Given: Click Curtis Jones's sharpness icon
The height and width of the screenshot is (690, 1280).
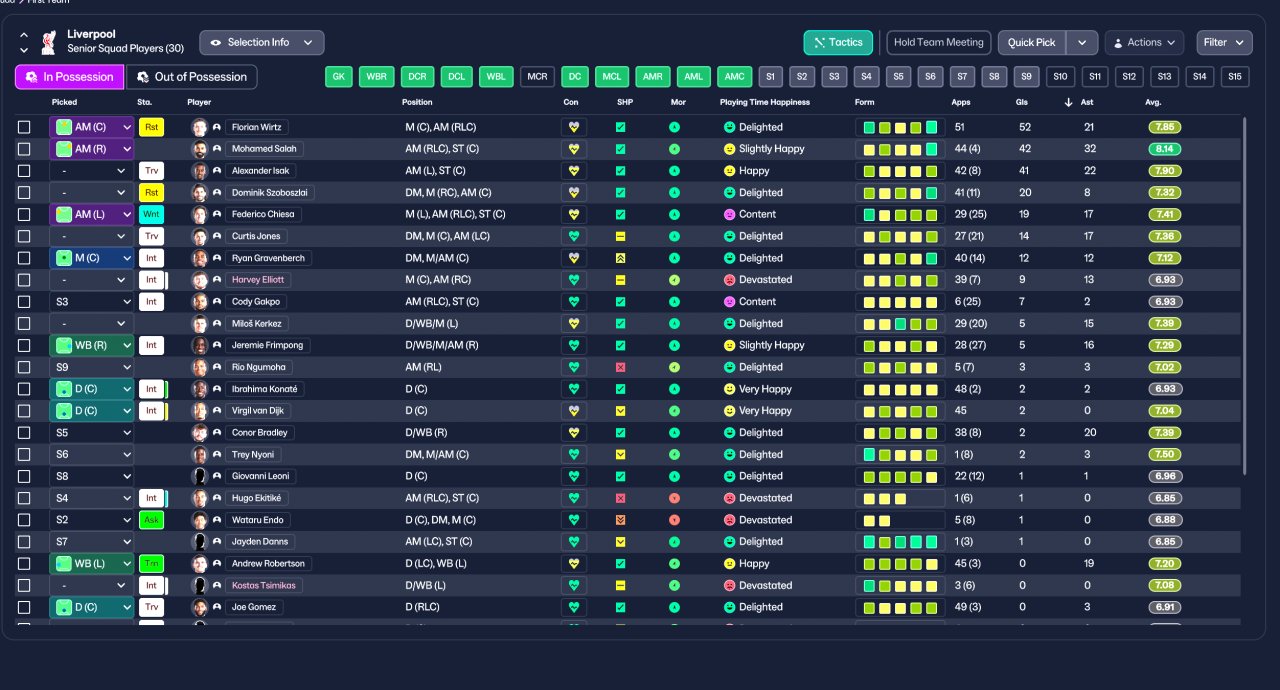Looking at the screenshot, I should point(620,236).
